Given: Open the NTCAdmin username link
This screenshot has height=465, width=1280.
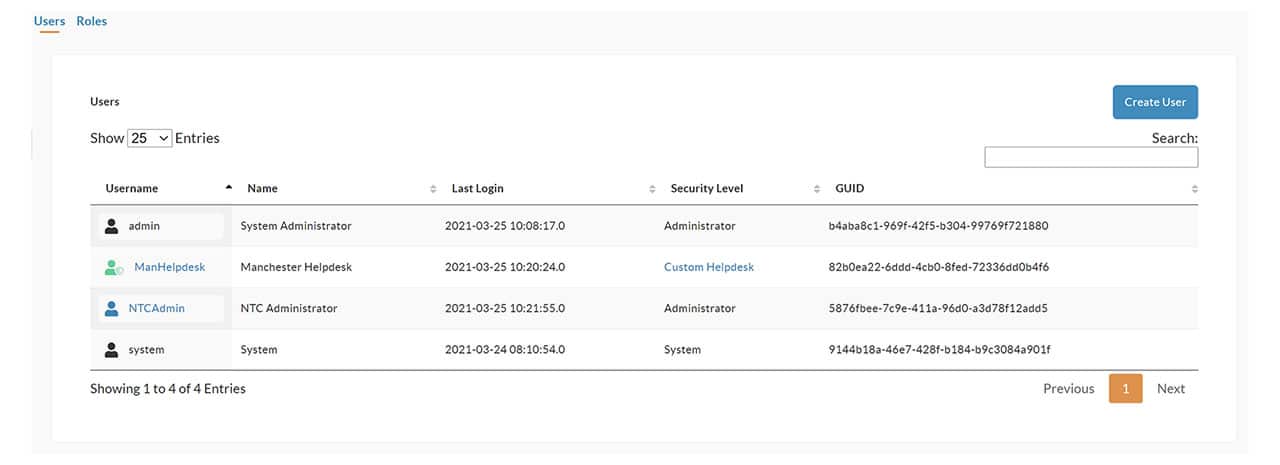Looking at the screenshot, I should pyautogui.click(x=157, y=309).
